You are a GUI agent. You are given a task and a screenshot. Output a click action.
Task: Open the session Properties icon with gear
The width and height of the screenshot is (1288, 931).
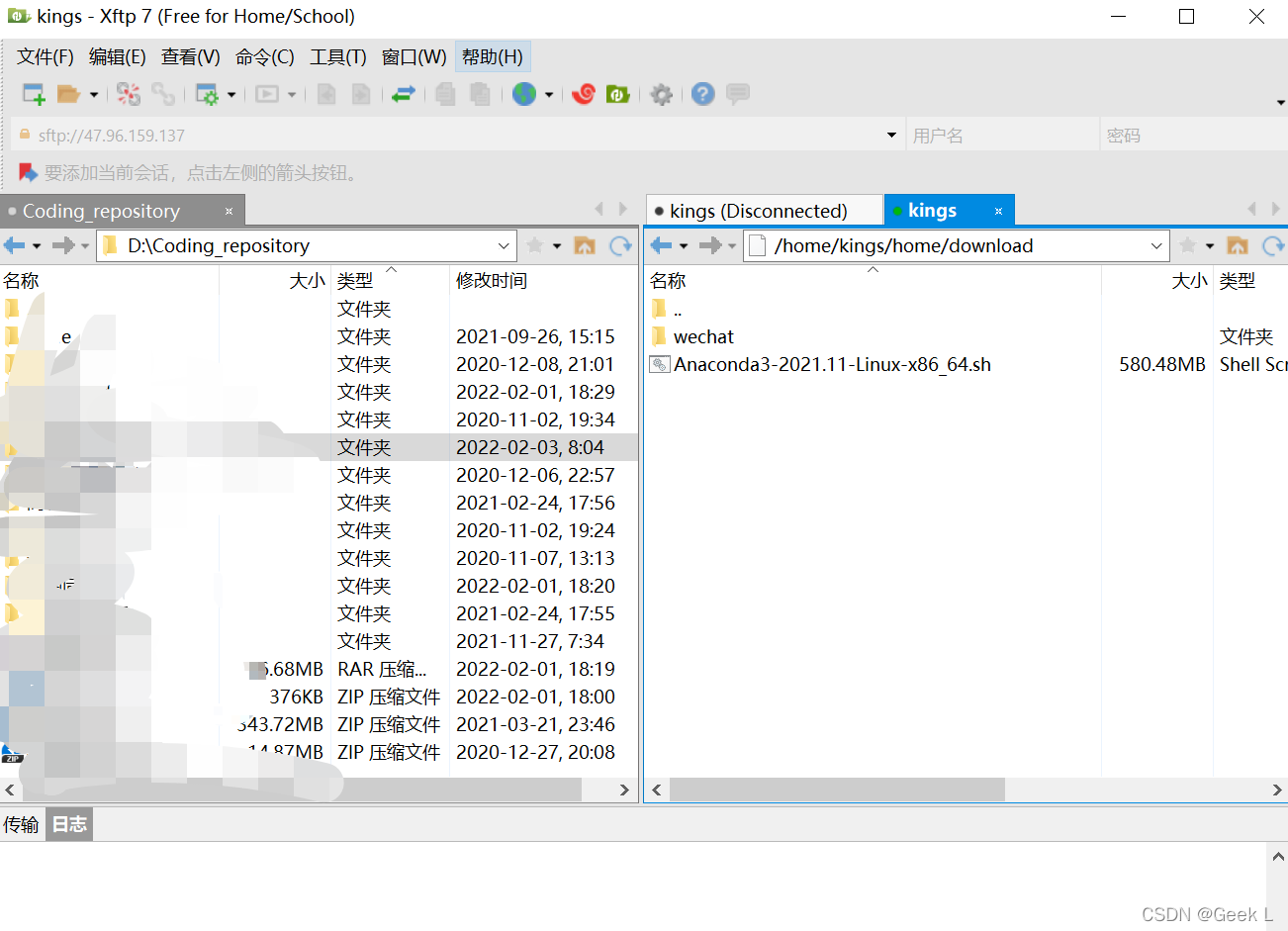tap(207, 94)
